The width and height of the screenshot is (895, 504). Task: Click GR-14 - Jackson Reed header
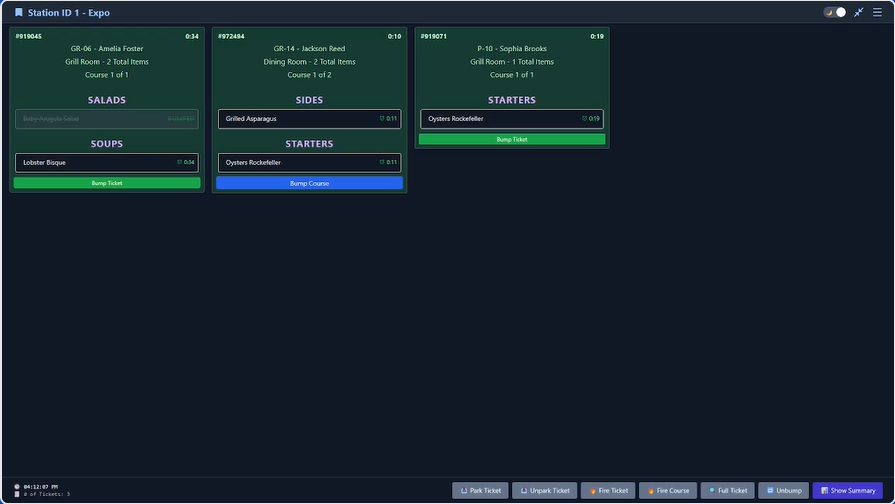point(309,49)
